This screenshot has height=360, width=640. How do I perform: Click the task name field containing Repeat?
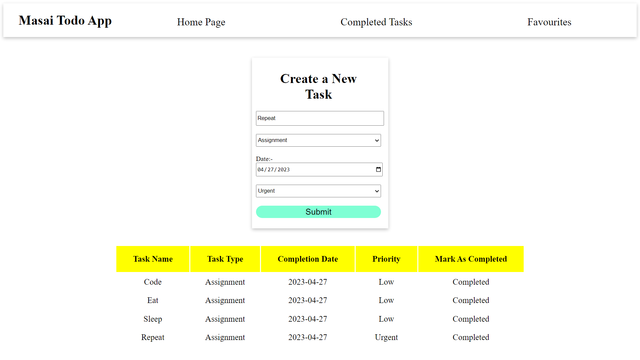point(320,118)
